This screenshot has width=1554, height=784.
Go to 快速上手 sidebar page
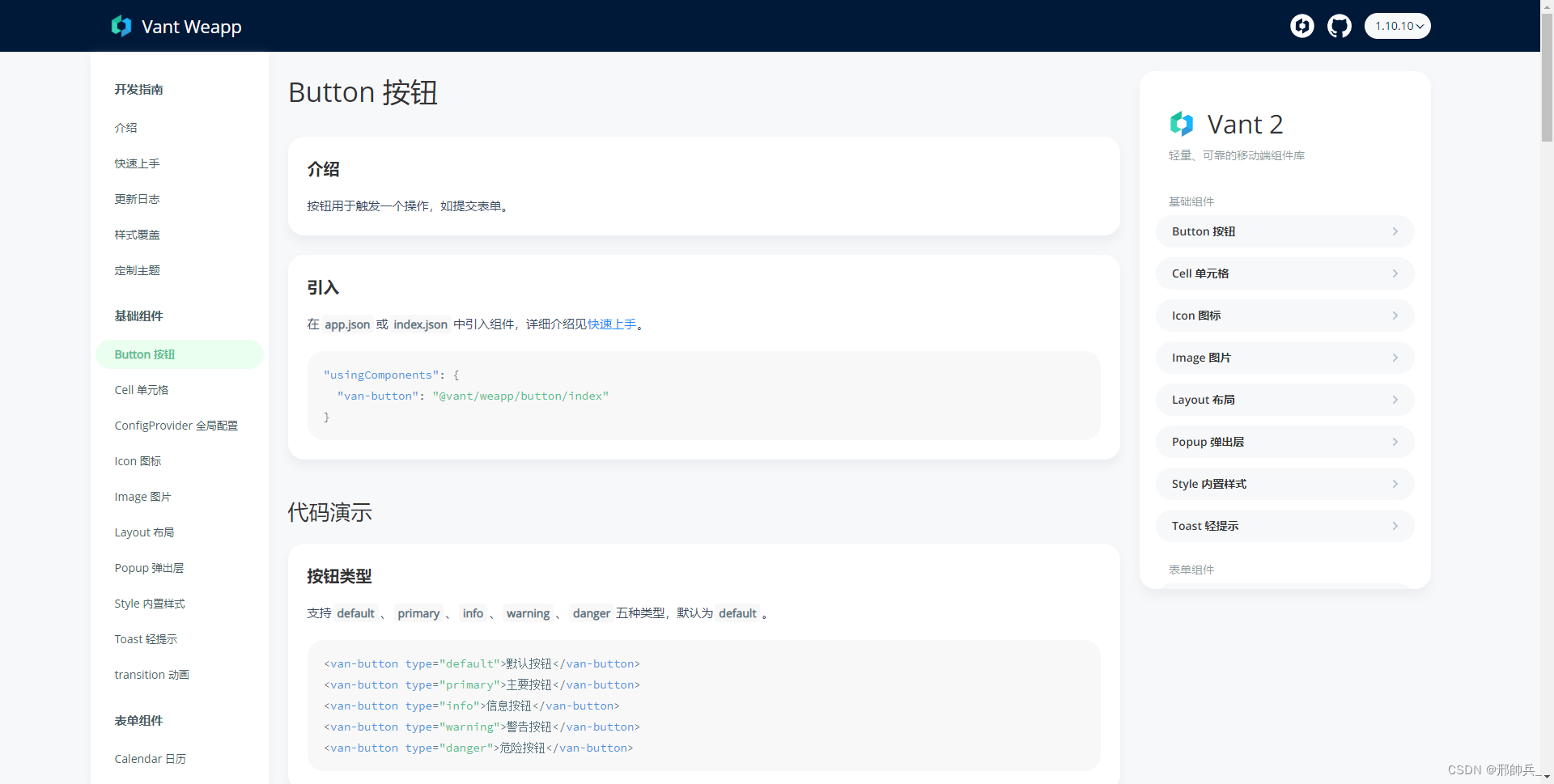click(x=138, y=163)
